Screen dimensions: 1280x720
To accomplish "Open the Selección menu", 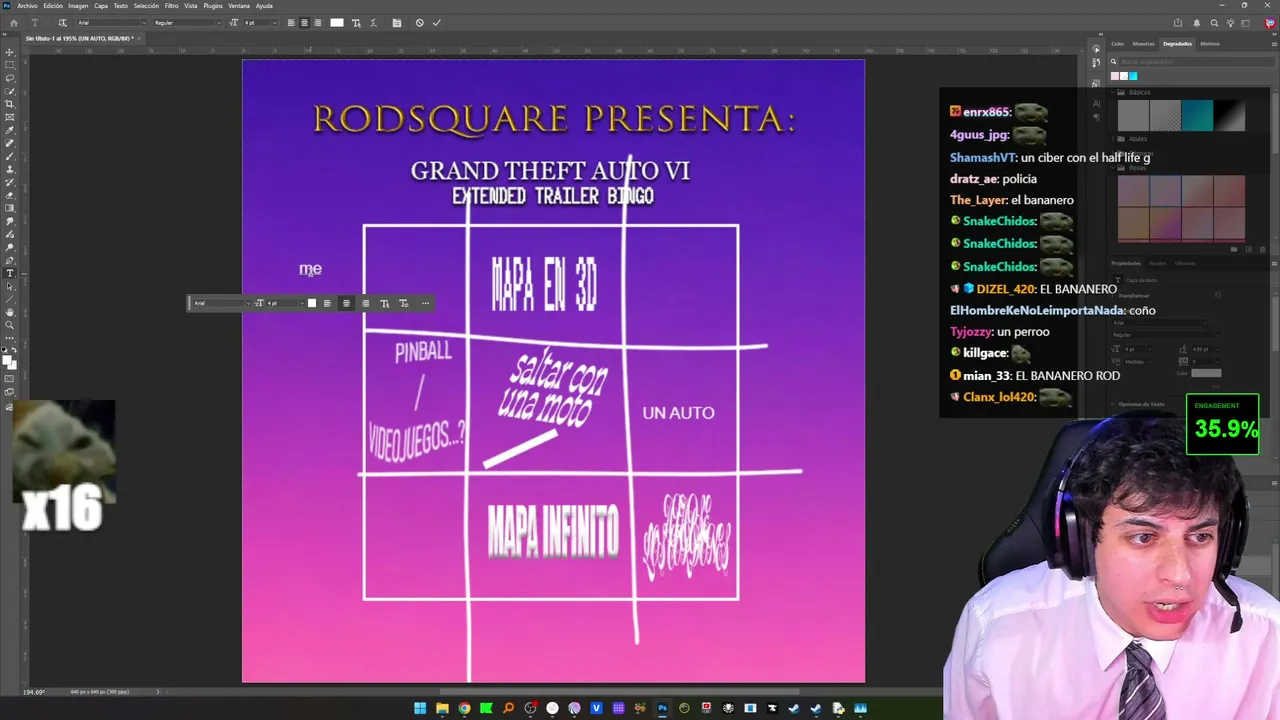I will [x=146, y=5].
